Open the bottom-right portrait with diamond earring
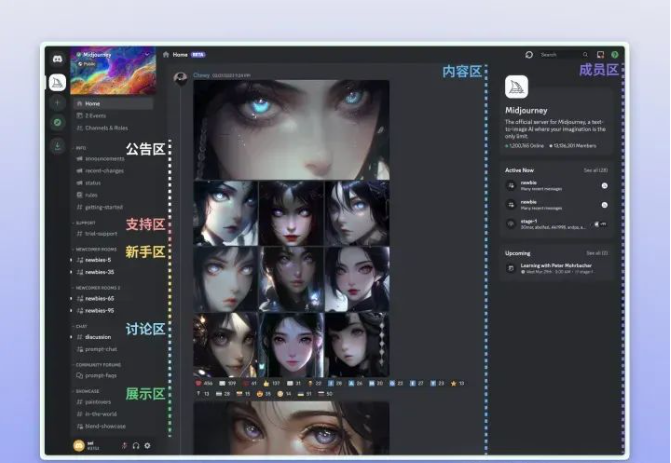 (x=357, y=345)
